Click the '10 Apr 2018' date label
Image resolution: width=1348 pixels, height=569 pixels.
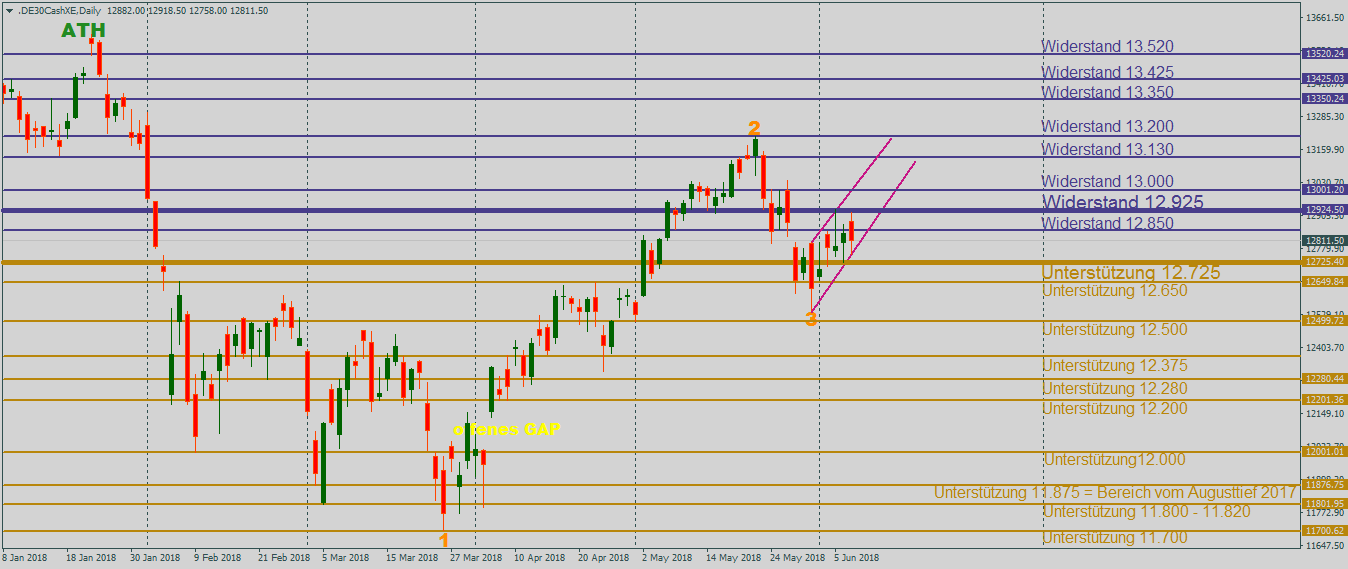(x=540, y=558)
